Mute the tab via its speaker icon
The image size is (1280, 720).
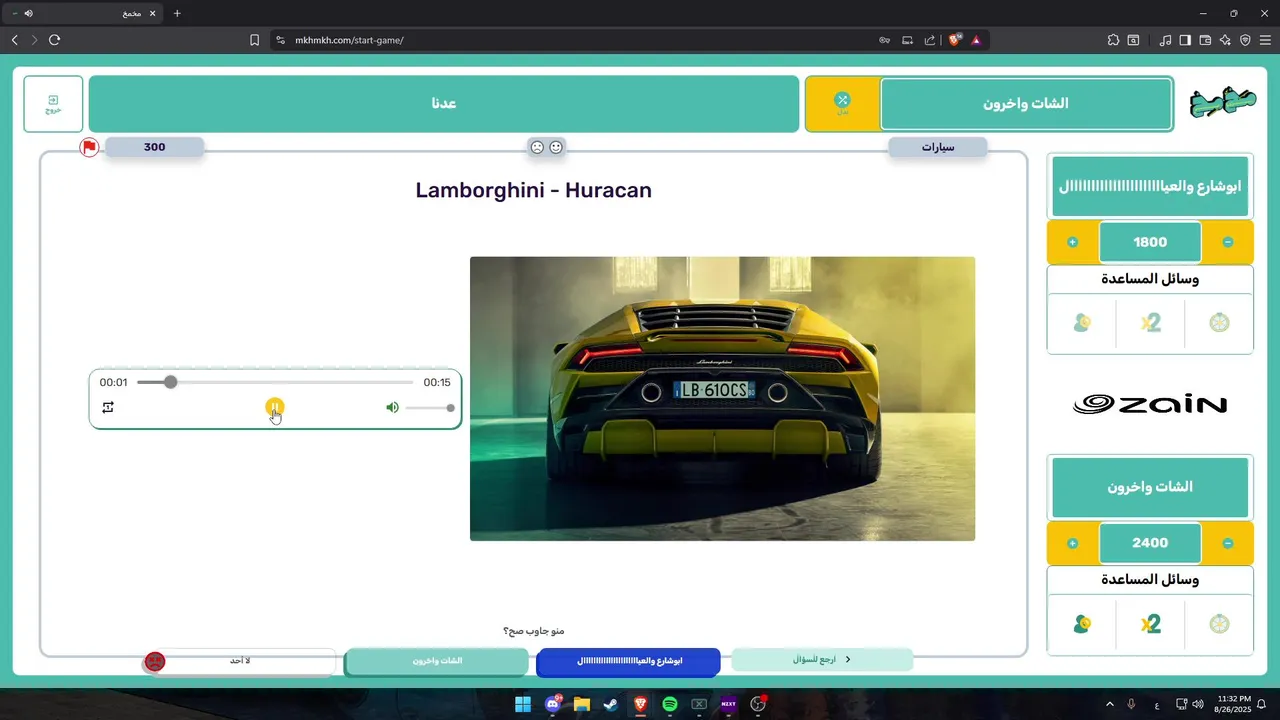click(x=28, y=13)
